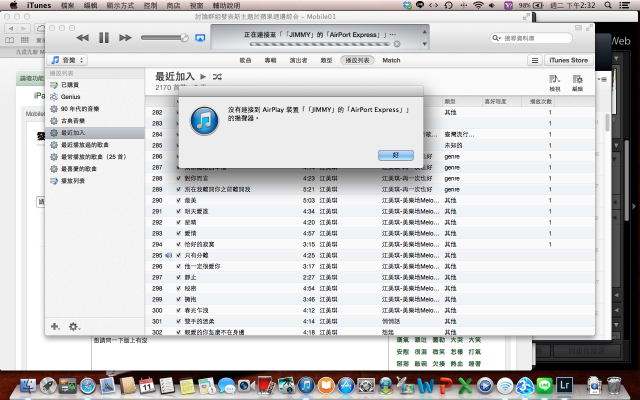Image resolution: width=640 pixels, height=400 pixels.
Task: Uncheck the song checkbox in row 299
Action: (x=178, y=300)
